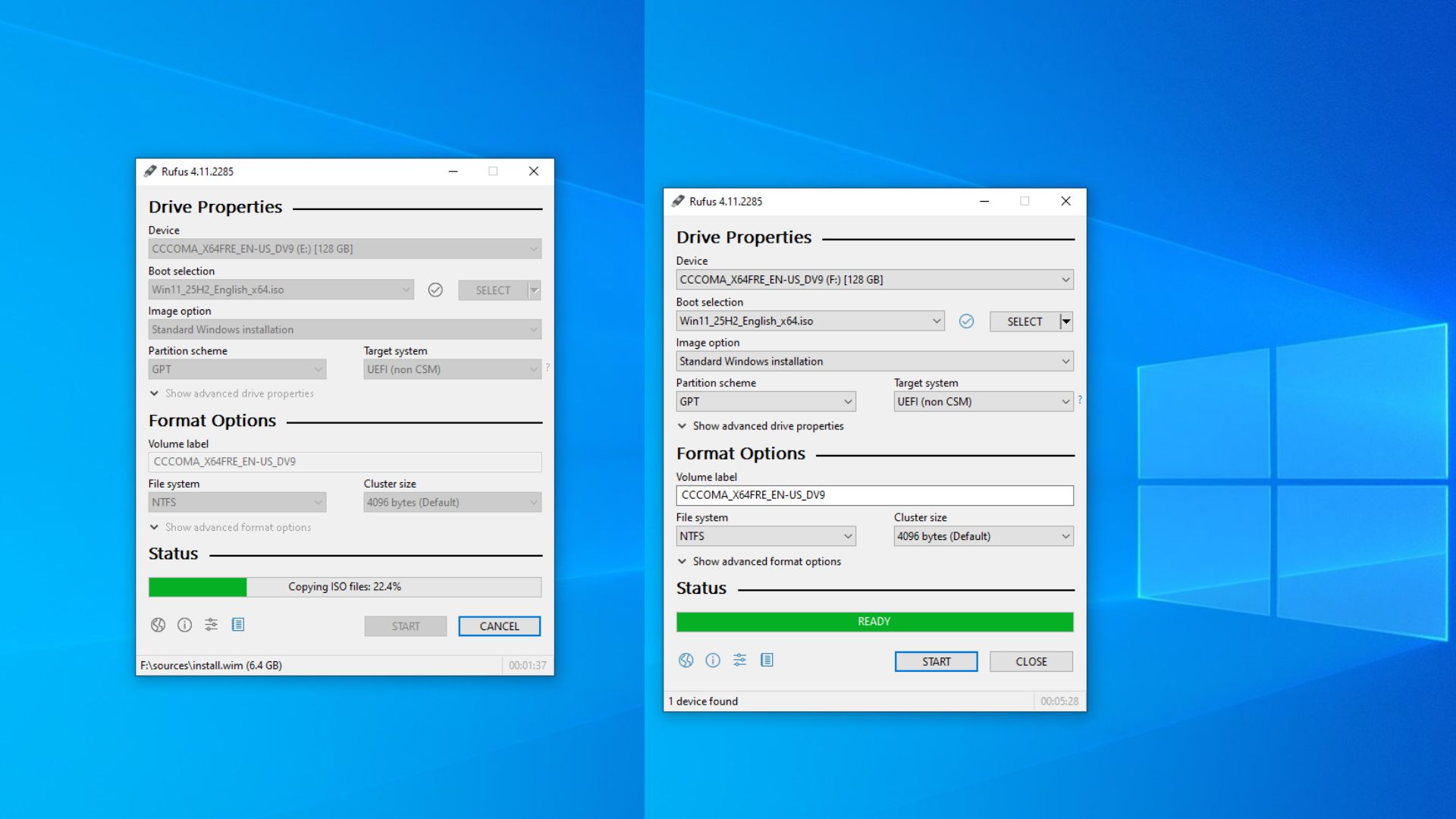The height and width of the screenshot is (819, 1456).
Task: Cancel the ISO copy in progress
Action: click(x=499, y=626)
